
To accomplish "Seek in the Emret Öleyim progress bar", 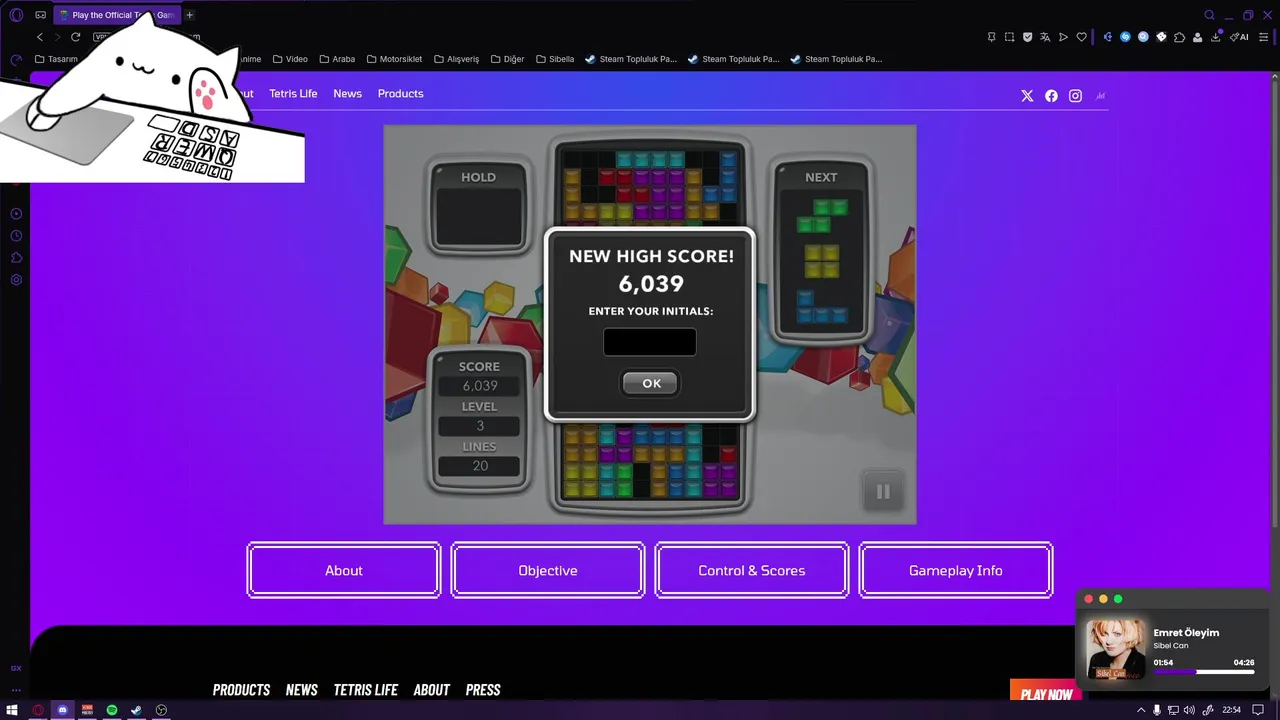I will point(1204,672).
